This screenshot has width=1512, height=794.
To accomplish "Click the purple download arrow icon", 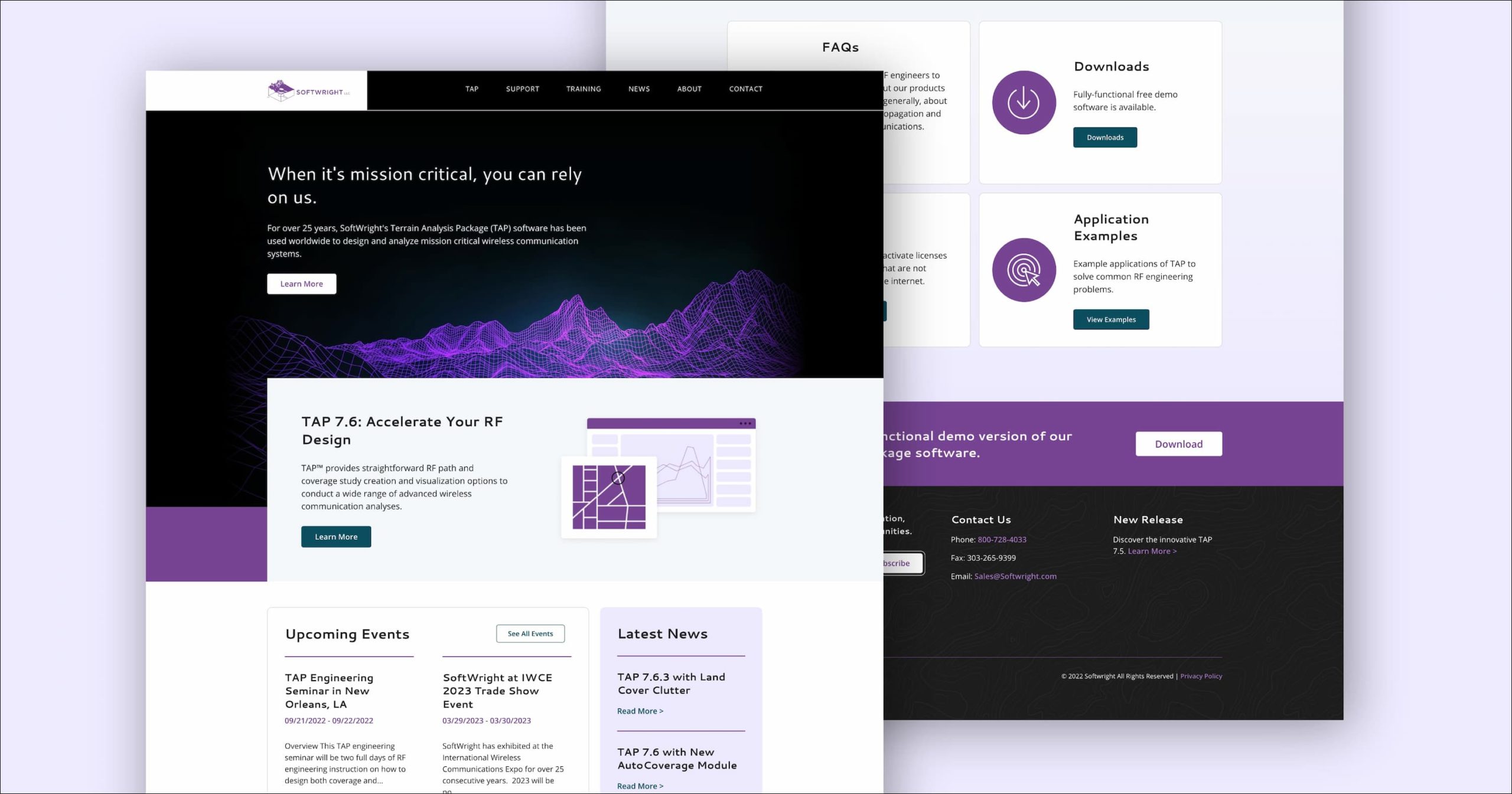I will tap(1024, 102).
